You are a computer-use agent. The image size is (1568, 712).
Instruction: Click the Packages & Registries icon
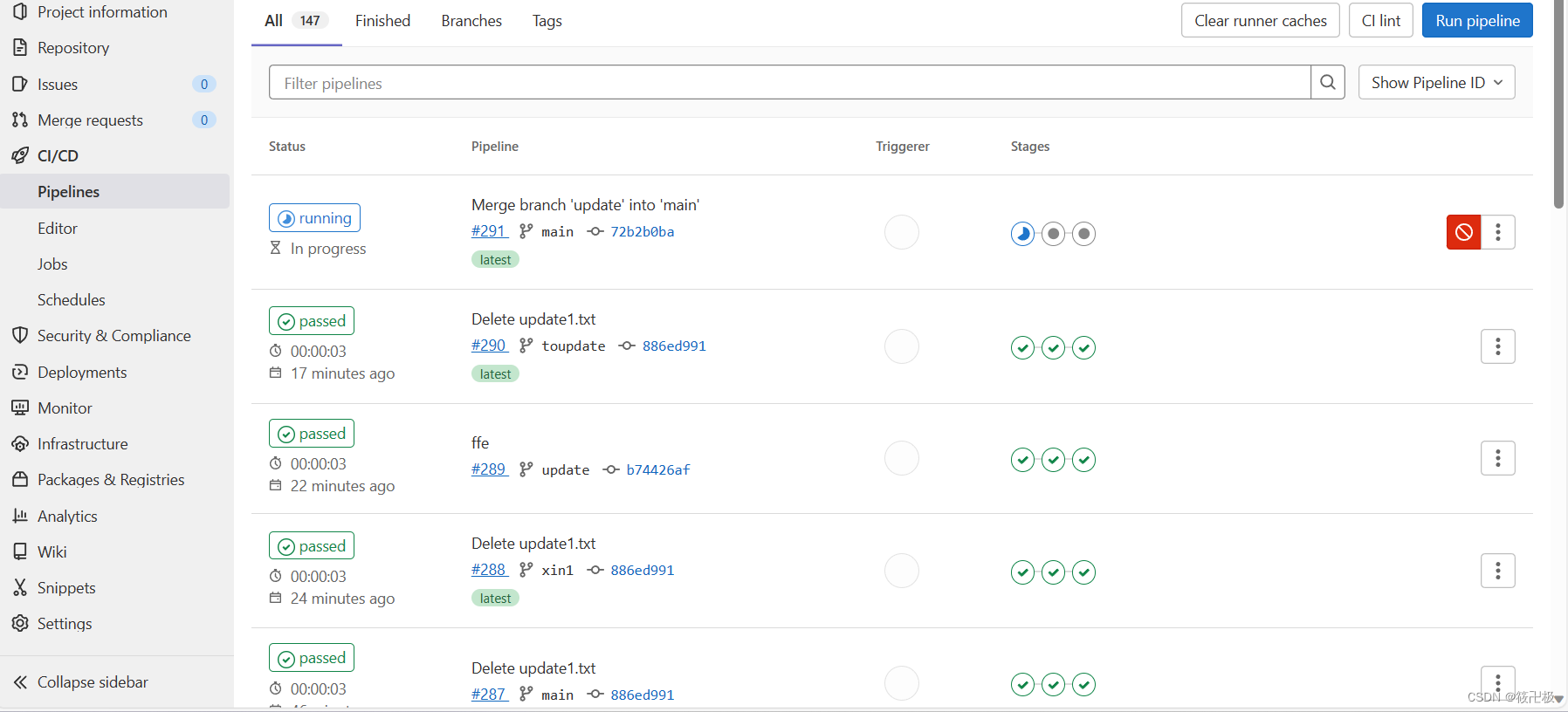click(20, 479)
